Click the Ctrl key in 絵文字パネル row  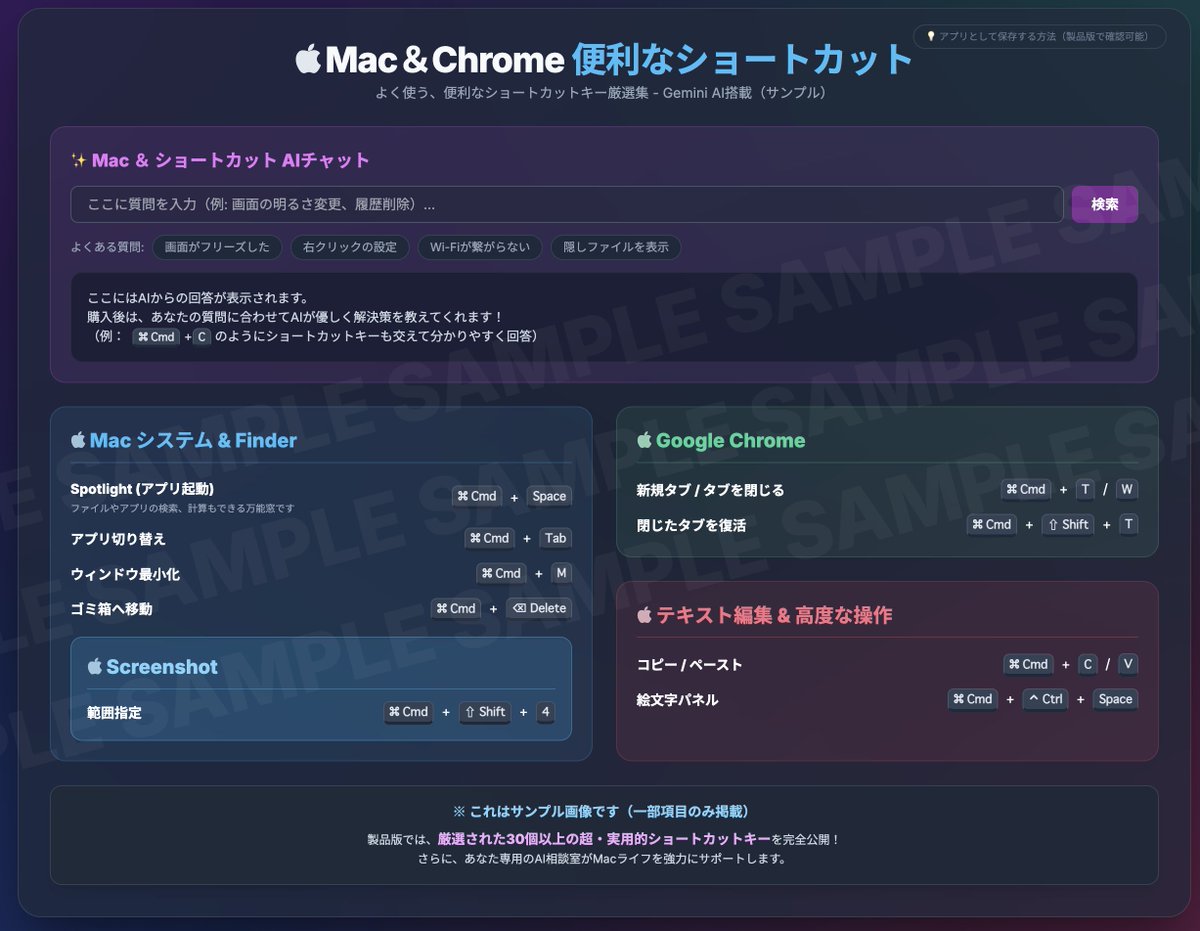1045,699
